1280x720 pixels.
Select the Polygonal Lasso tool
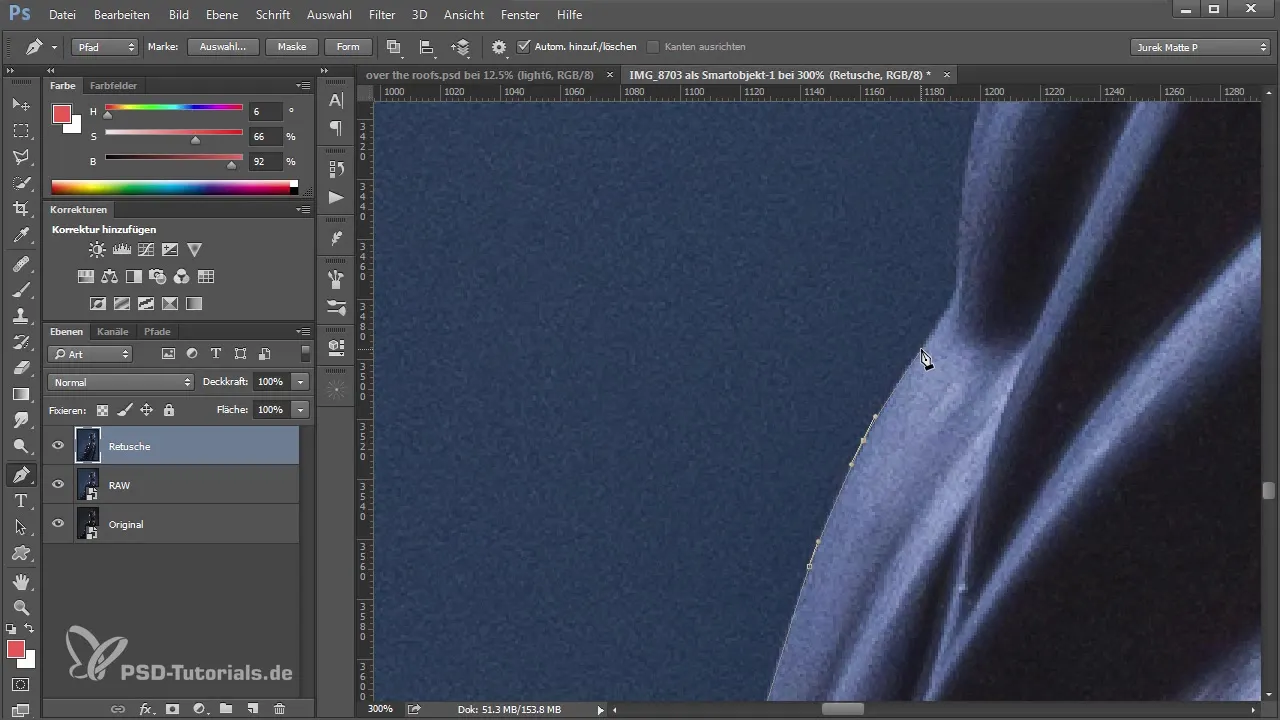[x=21, y=157]
